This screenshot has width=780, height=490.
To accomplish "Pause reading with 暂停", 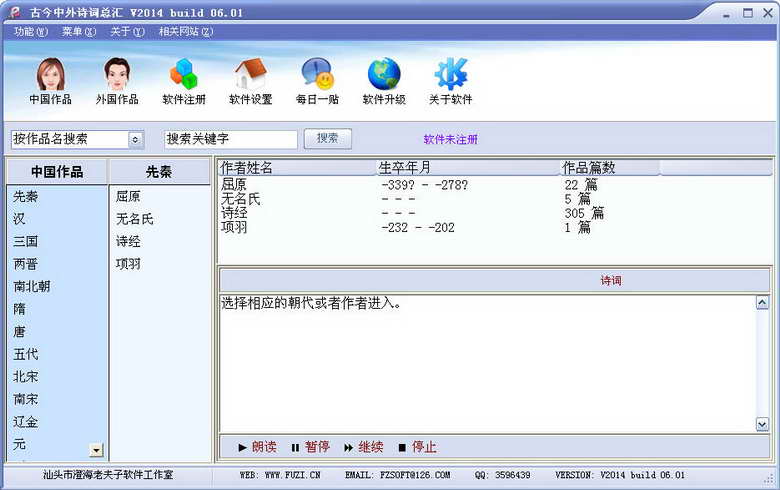I will tap(310, 447).
